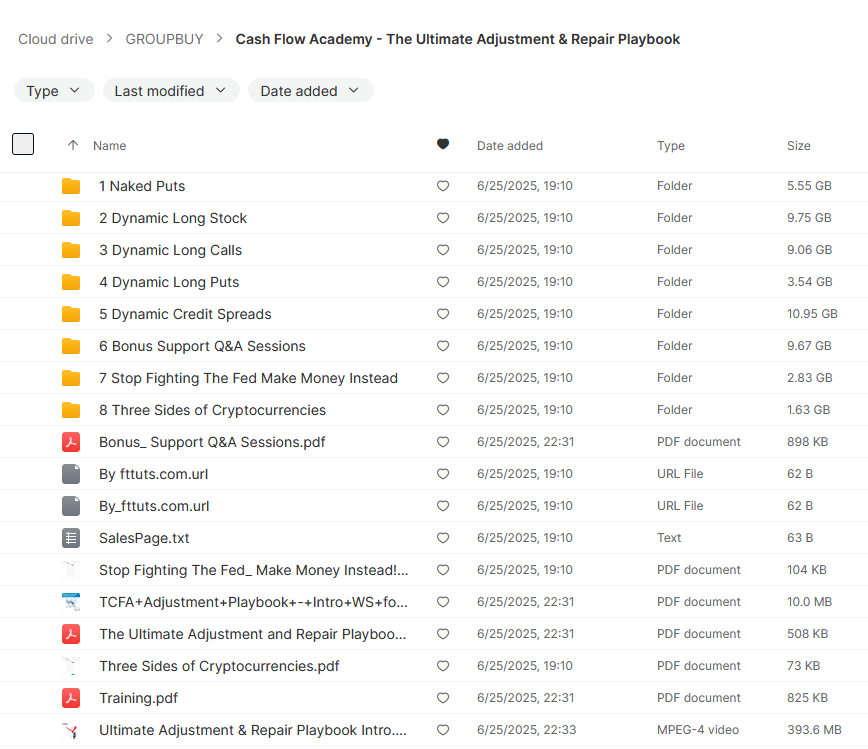Select the 3 Dynamic Long Calls name
The width and height of the screenshot is (868, 749).
[170, 250]
